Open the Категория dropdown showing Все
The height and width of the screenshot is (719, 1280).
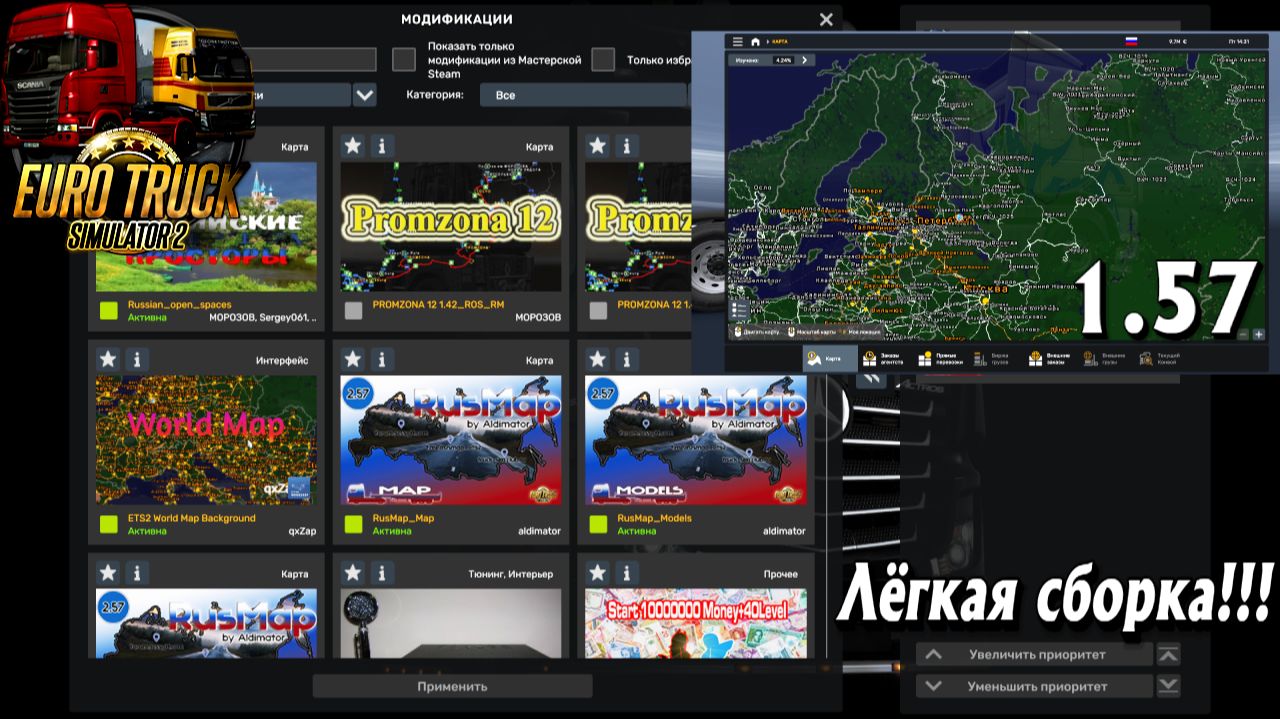585,95
